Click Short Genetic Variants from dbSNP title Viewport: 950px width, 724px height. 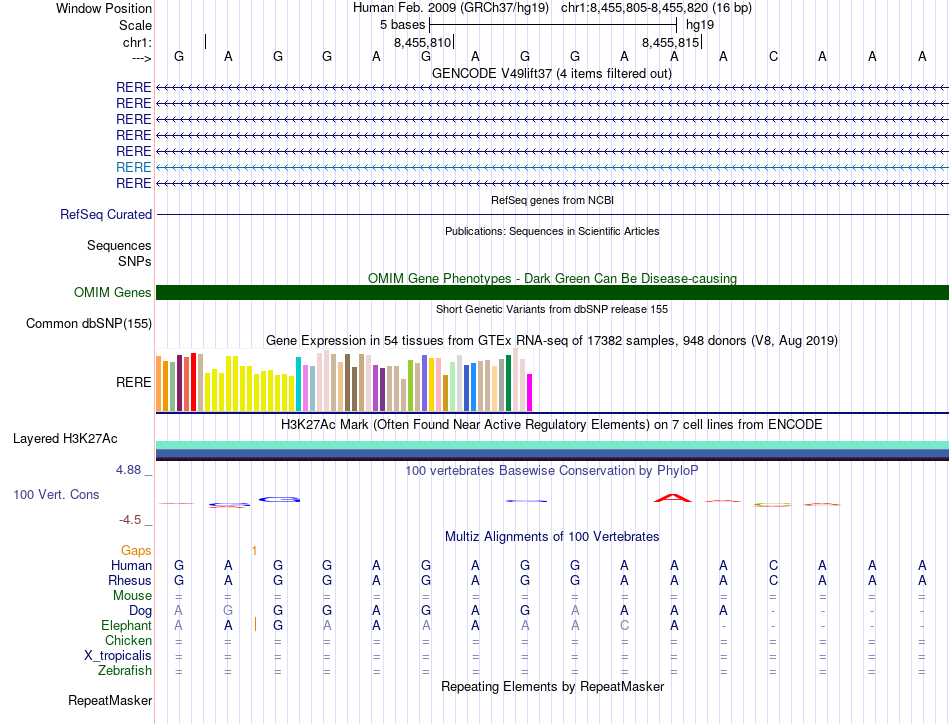552,309
